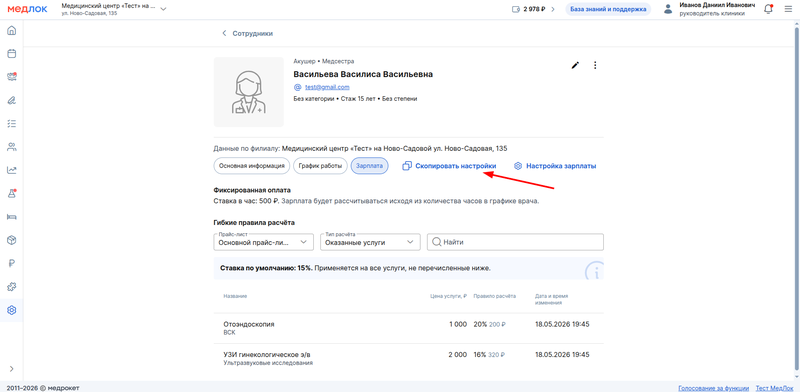
Task: Click the employee name Васильева Василиса Васильевна
Action: [363, 74]
